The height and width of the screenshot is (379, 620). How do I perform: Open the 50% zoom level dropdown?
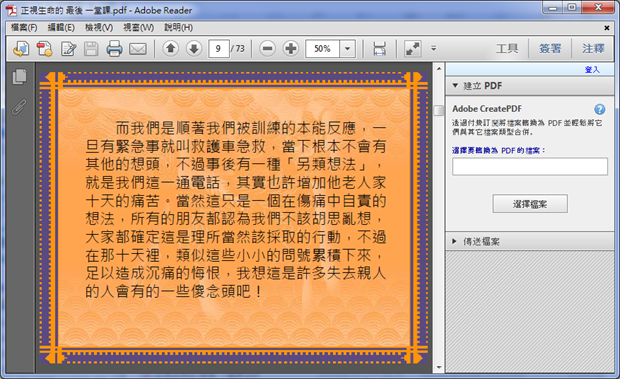(348, 49)
